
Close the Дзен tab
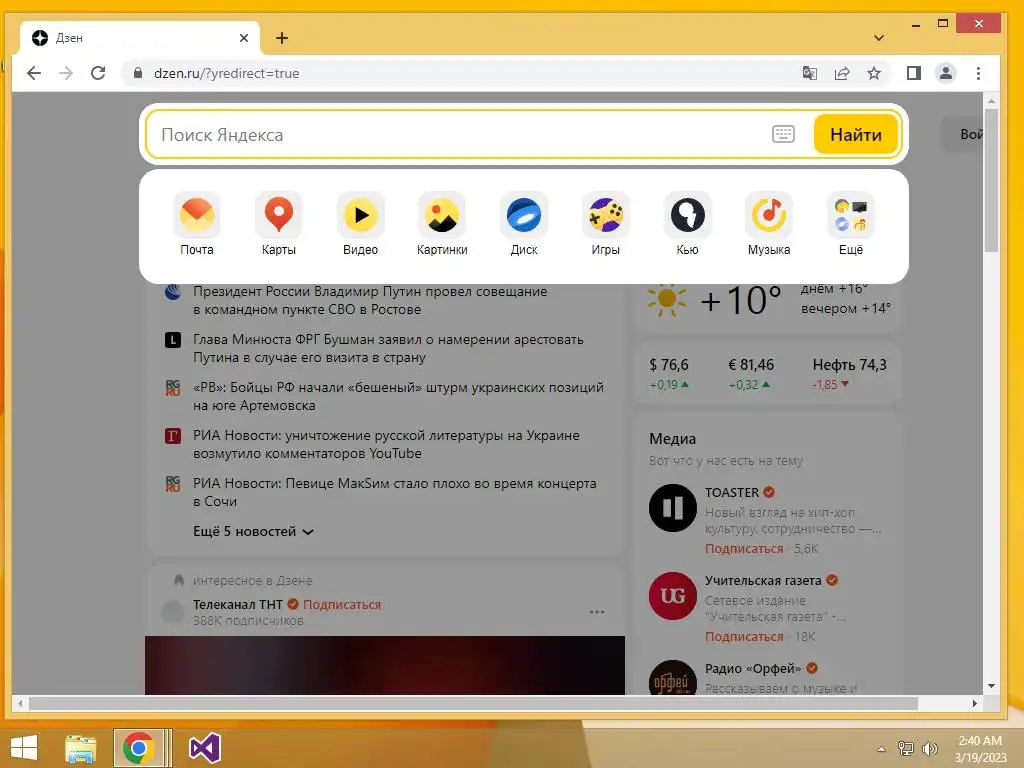pos(244,38)
